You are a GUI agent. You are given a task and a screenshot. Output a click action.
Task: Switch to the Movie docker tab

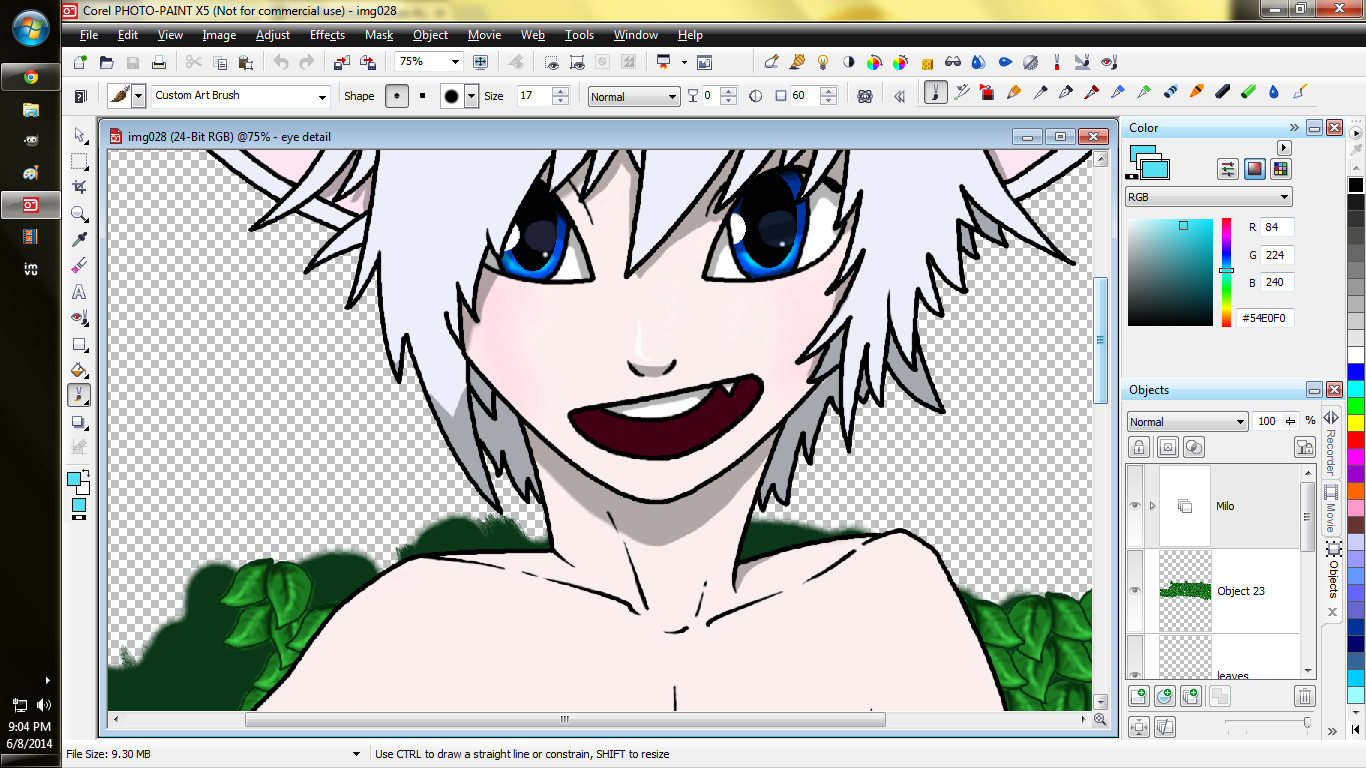[1331, 508]
